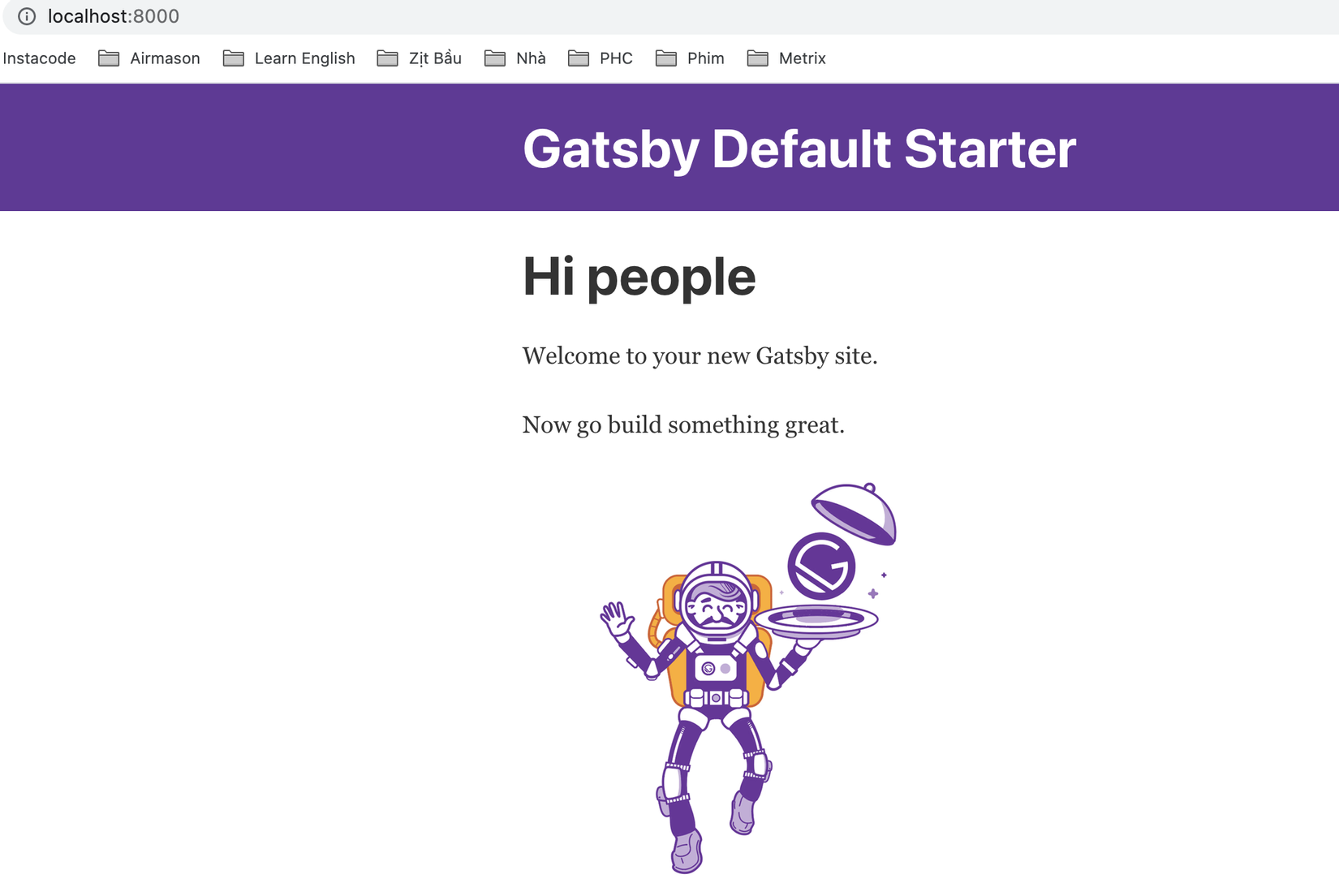The image size is (1339, 896).
Task: Open the Phim bookmarks folder
Action: tap(690, 58)
